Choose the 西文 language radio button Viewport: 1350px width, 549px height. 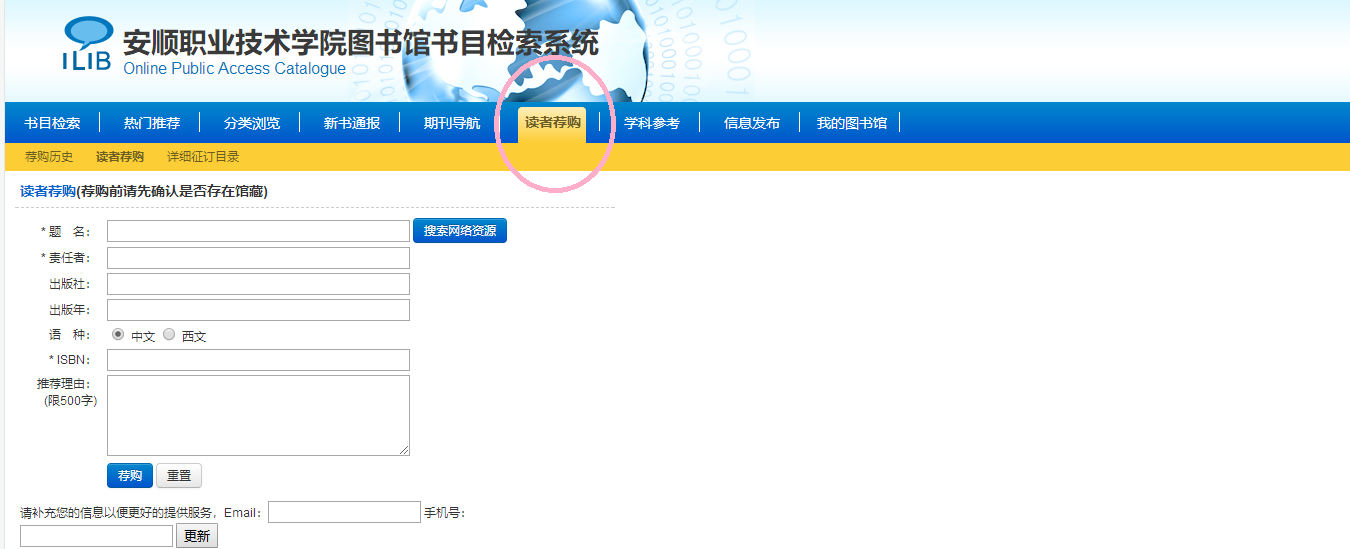click(169, 335)
